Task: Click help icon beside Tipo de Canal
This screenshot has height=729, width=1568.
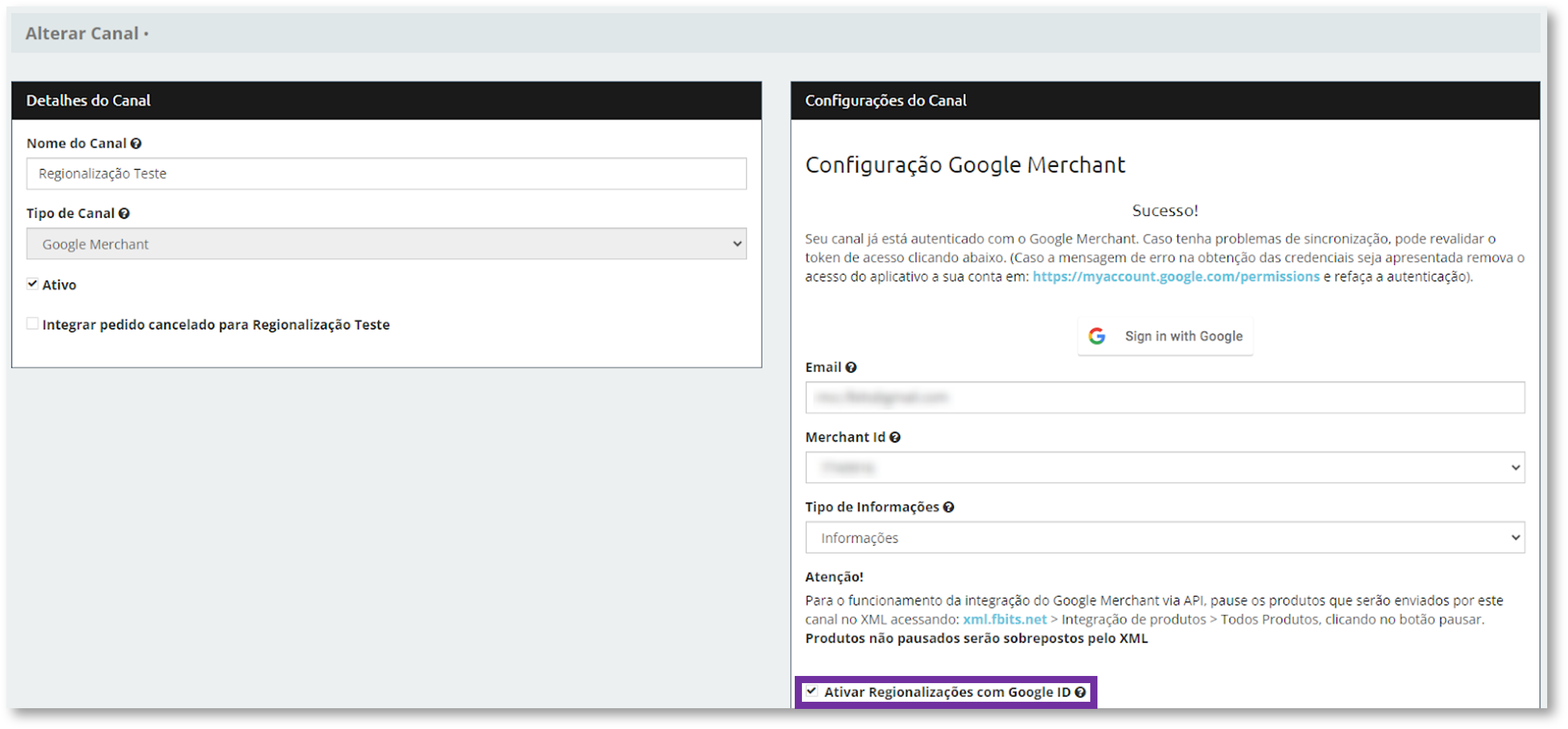Action: (124, 214)
